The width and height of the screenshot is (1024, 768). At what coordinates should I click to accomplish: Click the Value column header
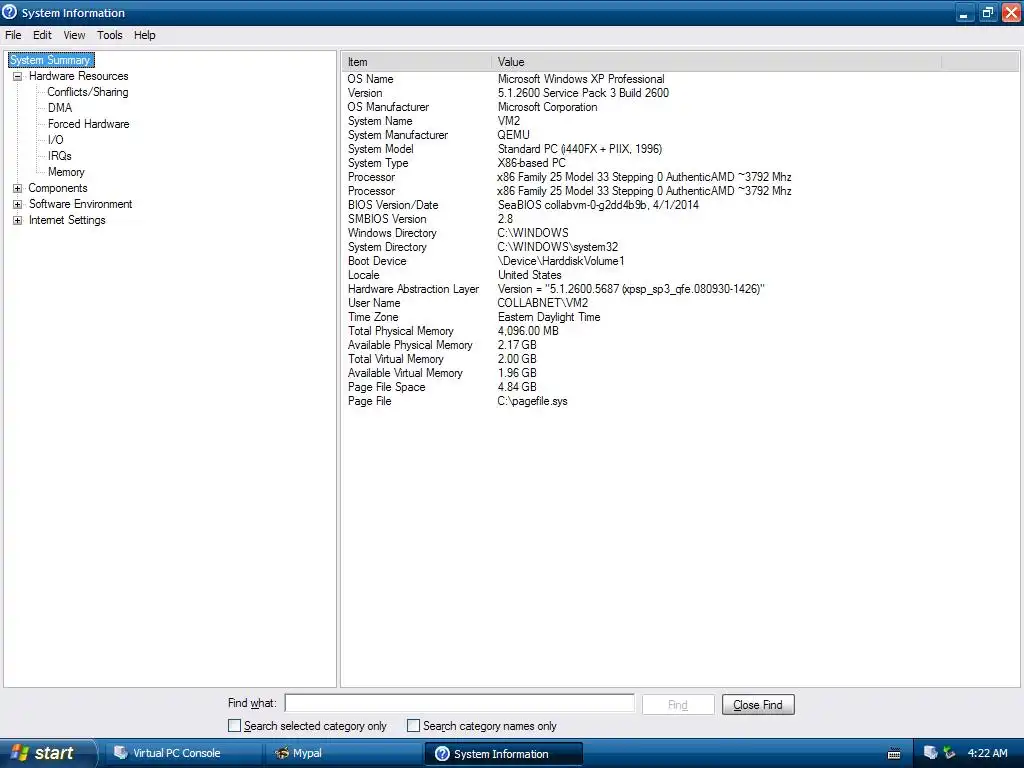(716, 62)
